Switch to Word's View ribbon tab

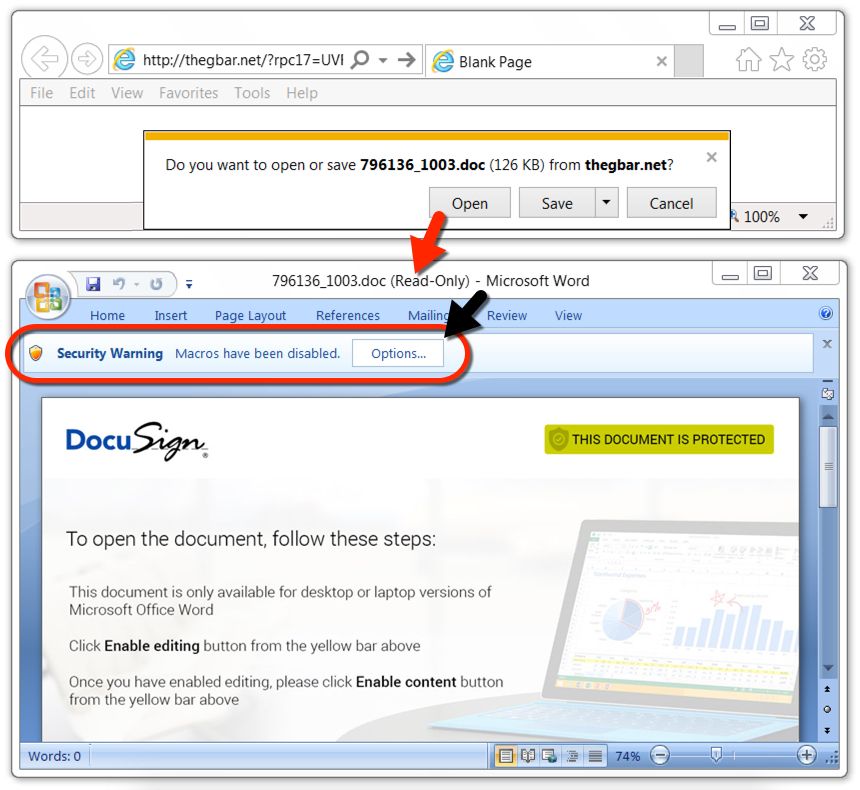point(568,315)
